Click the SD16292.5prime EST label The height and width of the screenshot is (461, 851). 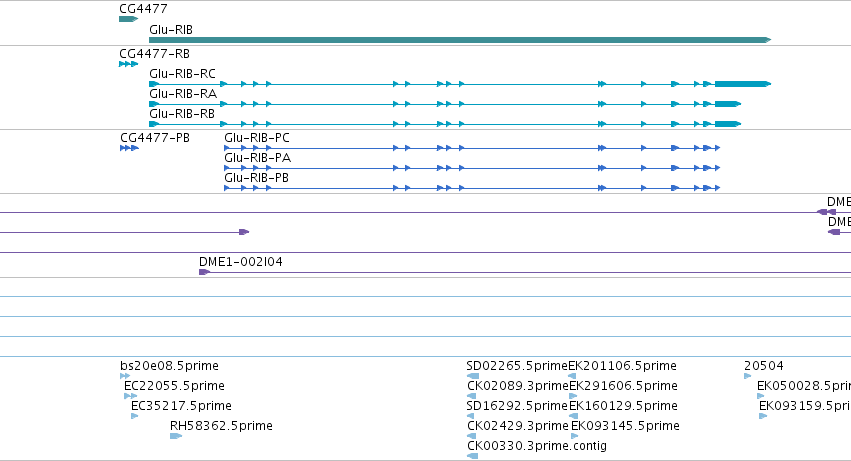pos(518,406)
